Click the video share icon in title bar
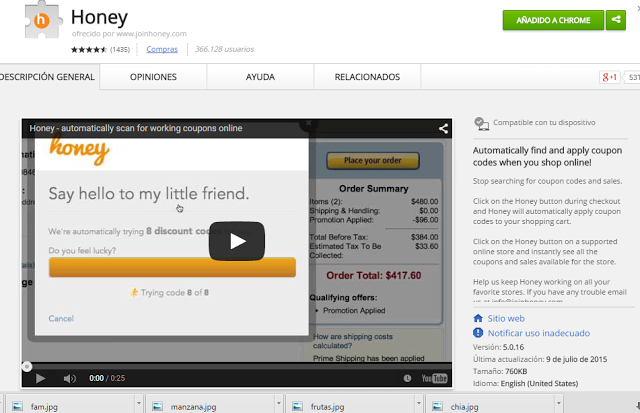Viewport: 640px width, 413px height. pyautogui.click(x=443, y=129)
